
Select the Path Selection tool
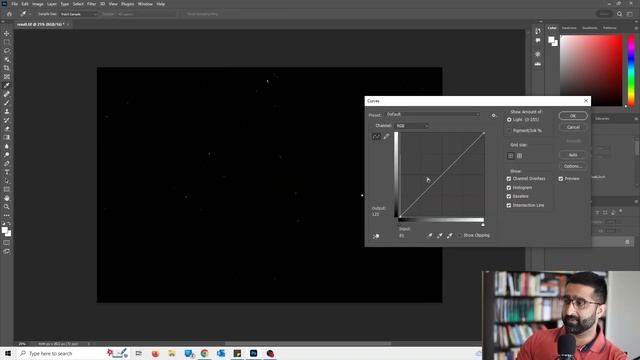tap(7, 180)
